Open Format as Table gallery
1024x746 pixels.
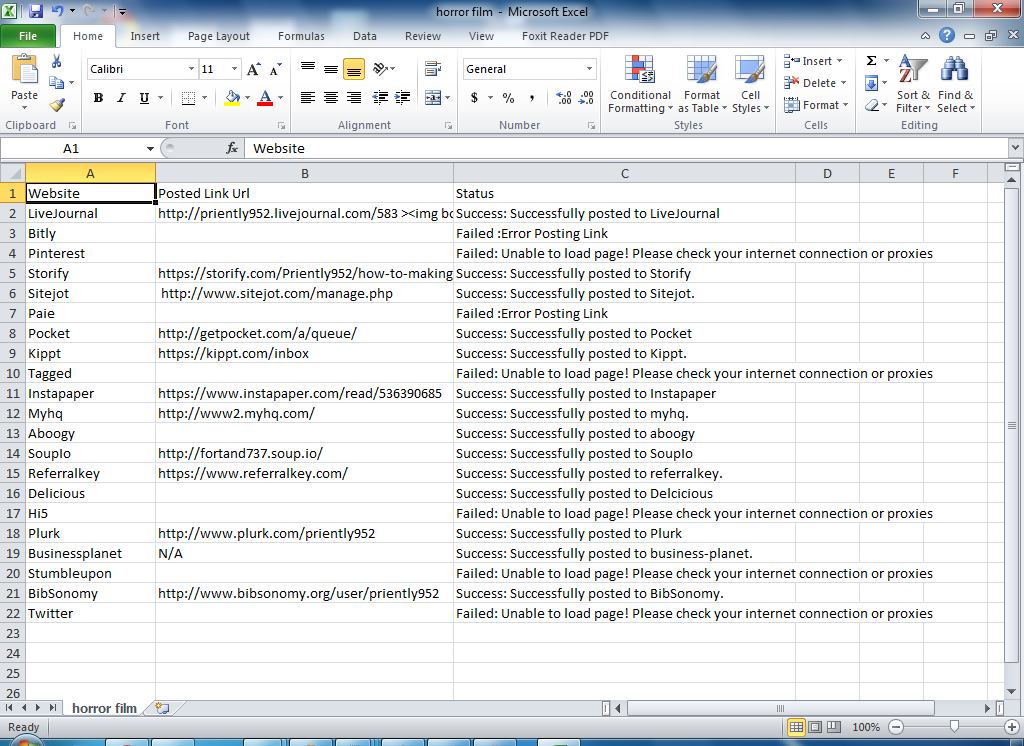point(702,84)
